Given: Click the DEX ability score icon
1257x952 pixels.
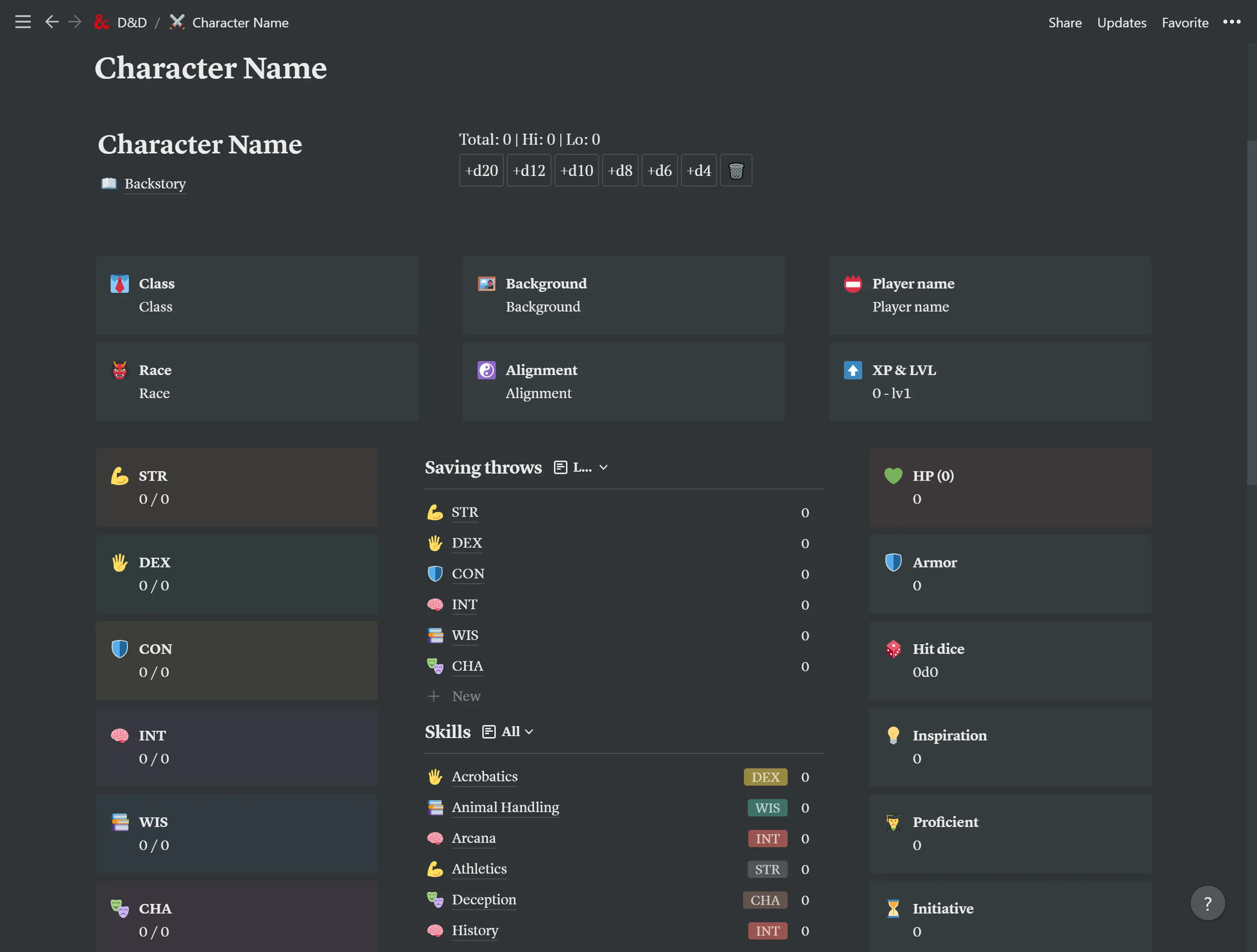Looking at the screenshot, I should (x=121, y=562).
